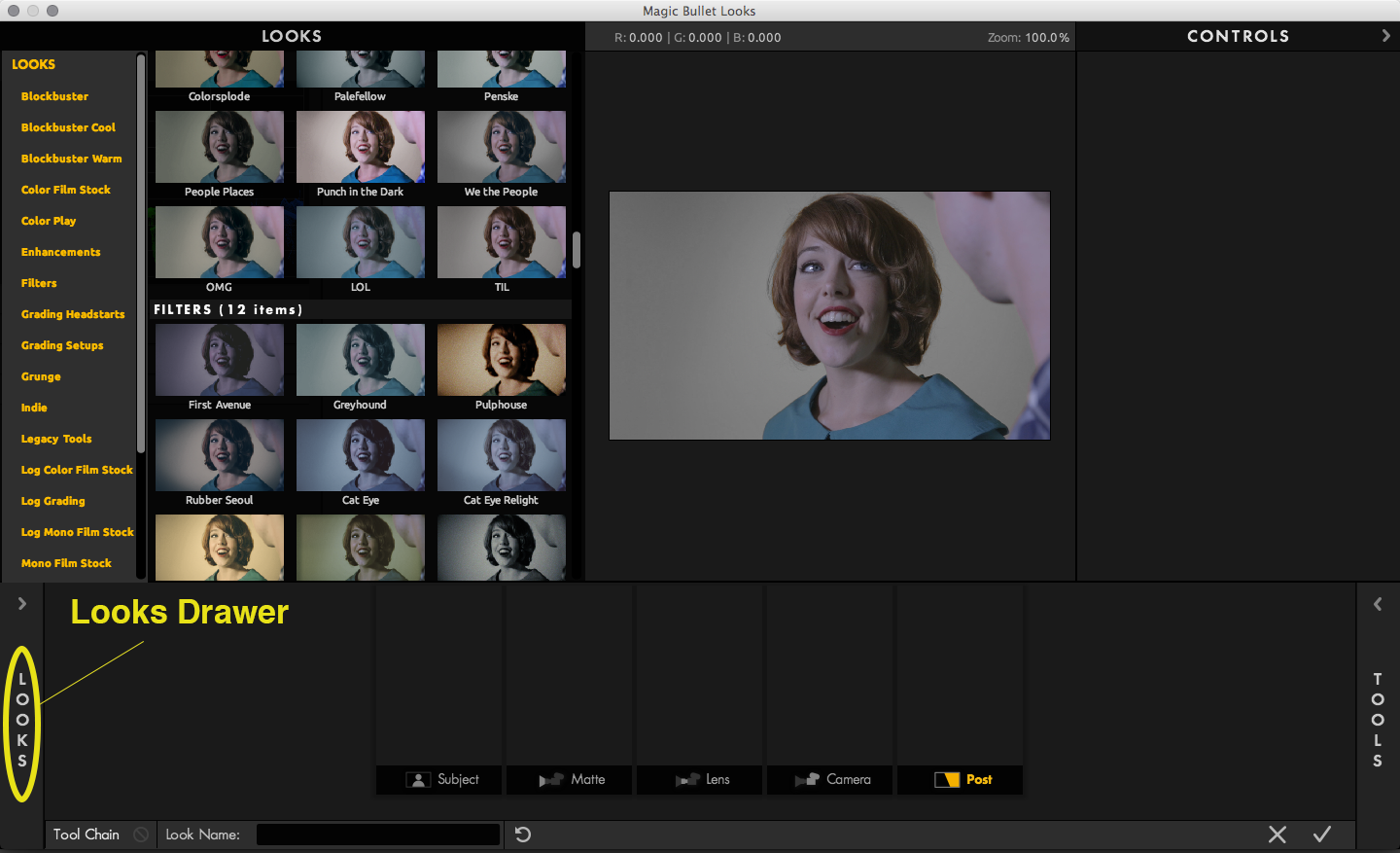Viewport: 1400px width, 853px height.
Task: Open the Enhancements category
Action: pyautogui.click(x=60, y=252)
